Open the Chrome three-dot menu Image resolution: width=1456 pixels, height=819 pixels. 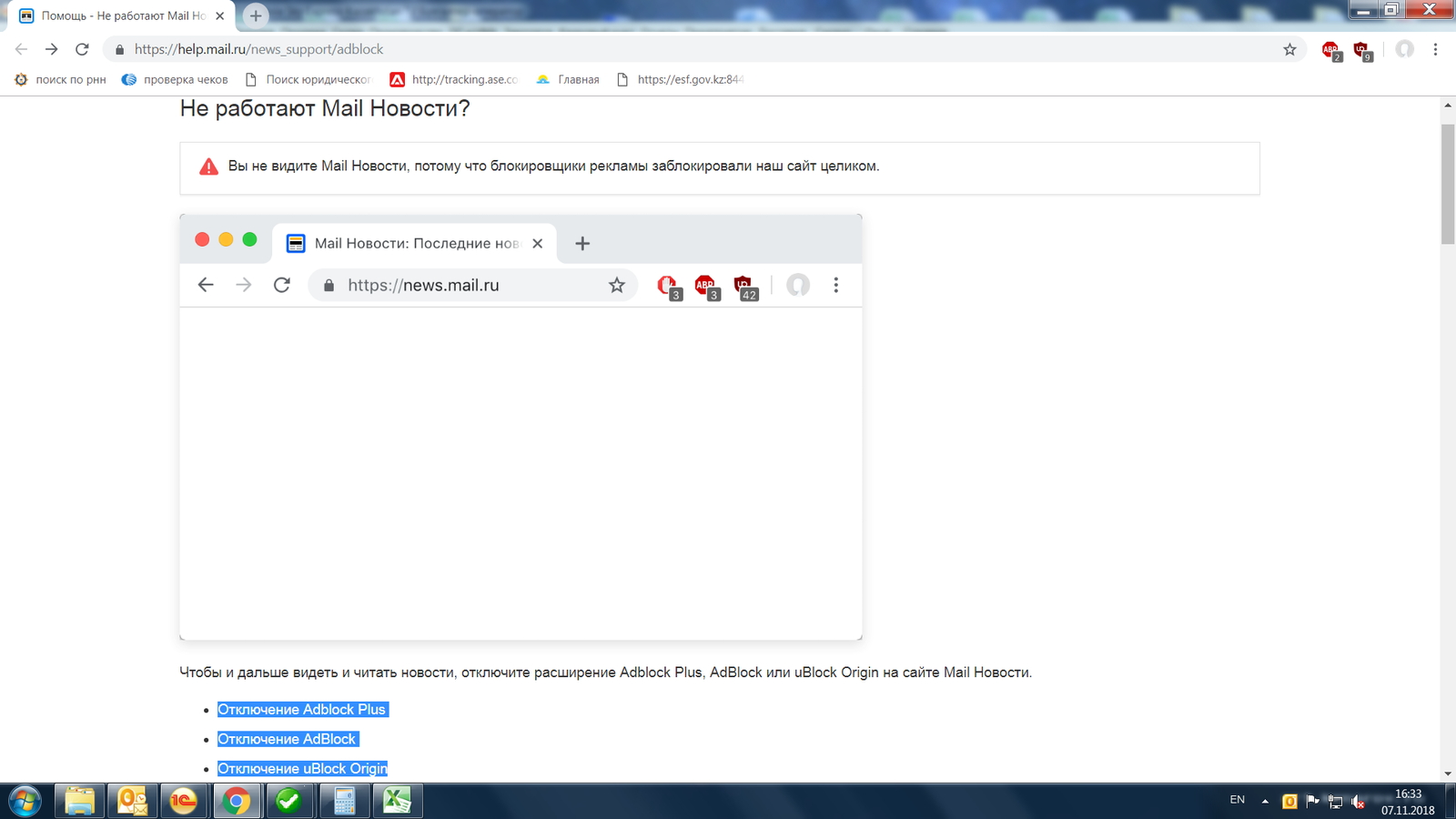(1435, 49)
